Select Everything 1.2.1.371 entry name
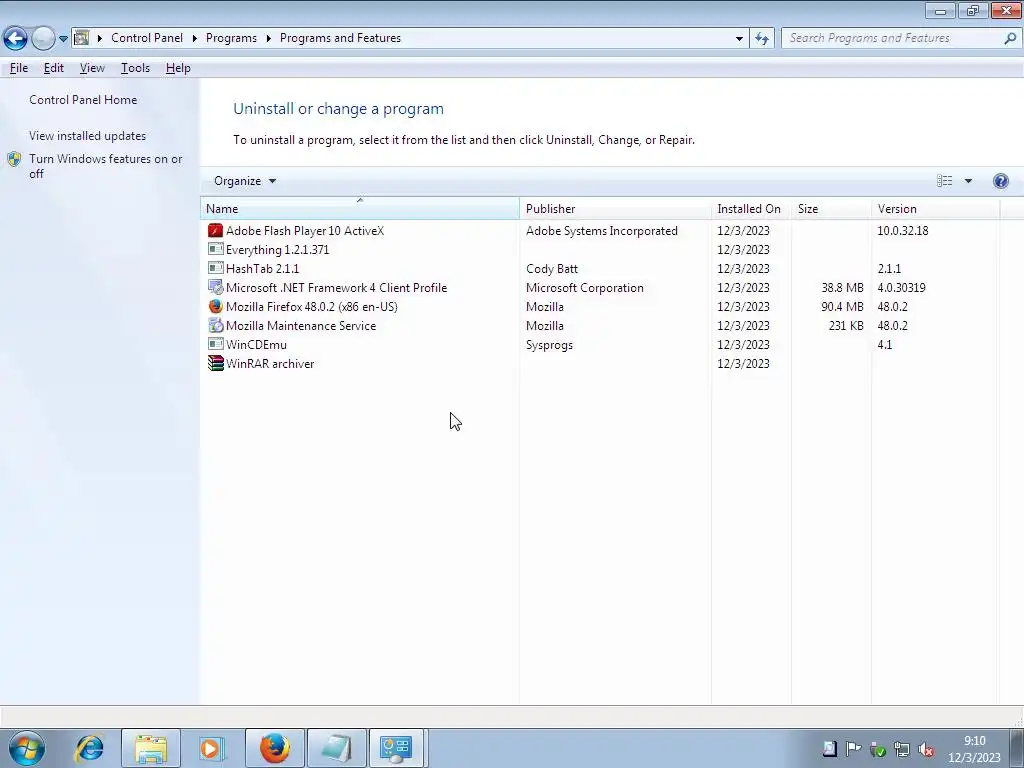 [278, 249]
